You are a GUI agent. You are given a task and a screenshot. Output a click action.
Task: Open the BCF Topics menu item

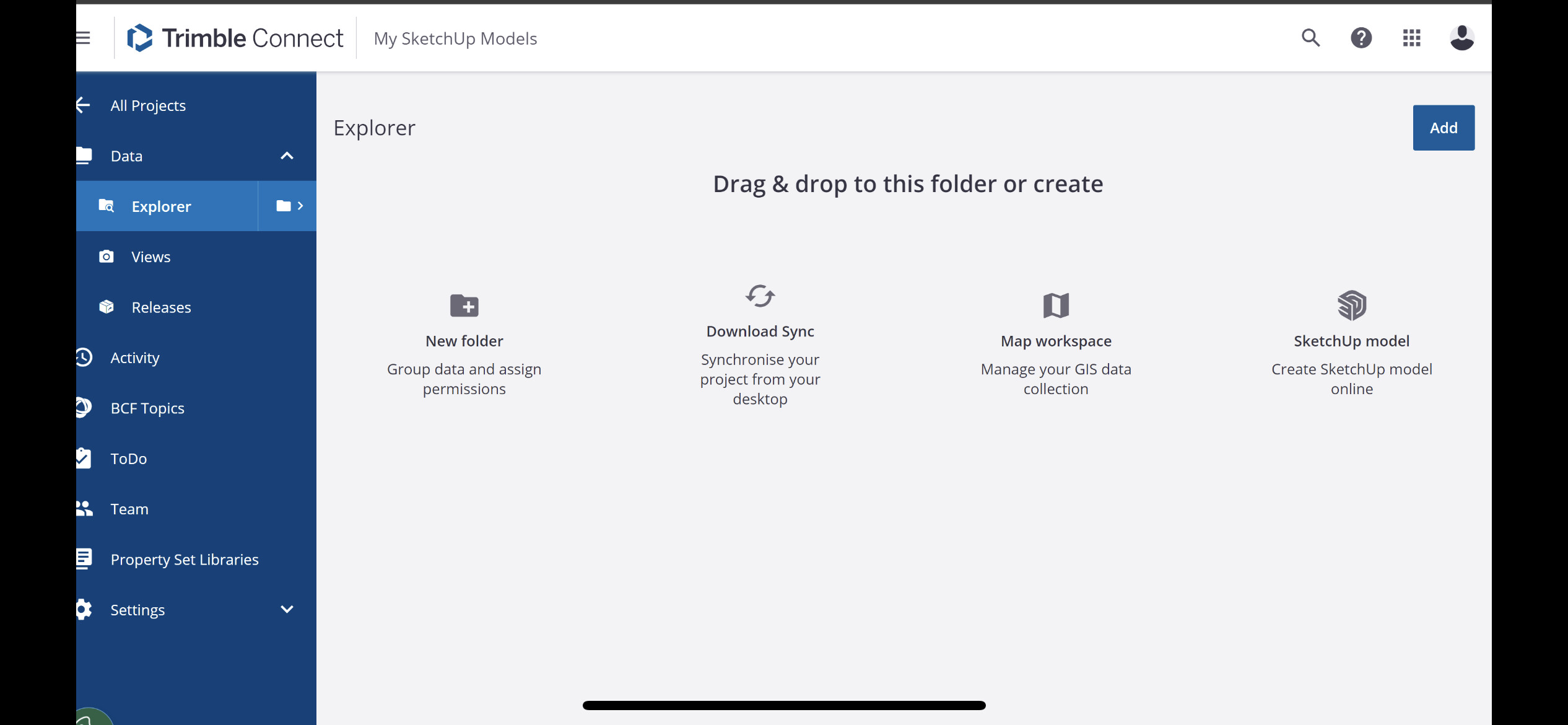click(196, 408)
